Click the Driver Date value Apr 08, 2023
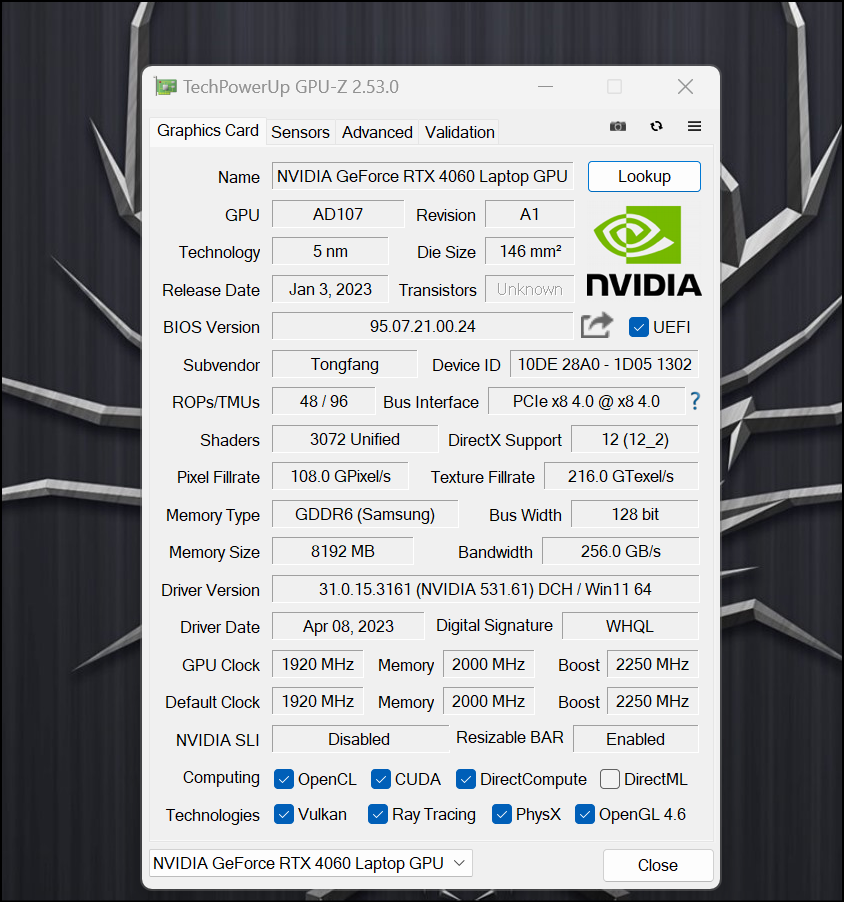844x902 pixels. pyautogui.click(x=348, y=626)
